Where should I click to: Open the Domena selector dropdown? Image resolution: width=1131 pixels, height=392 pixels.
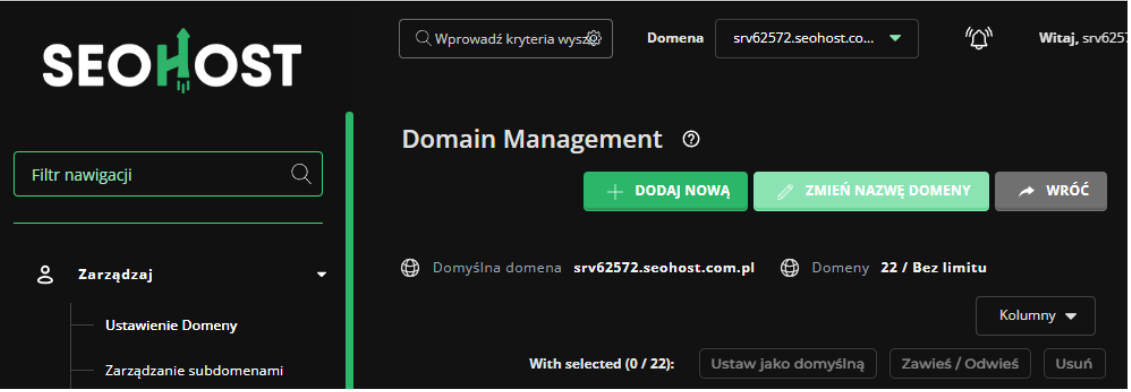click(x=817, y=38)
